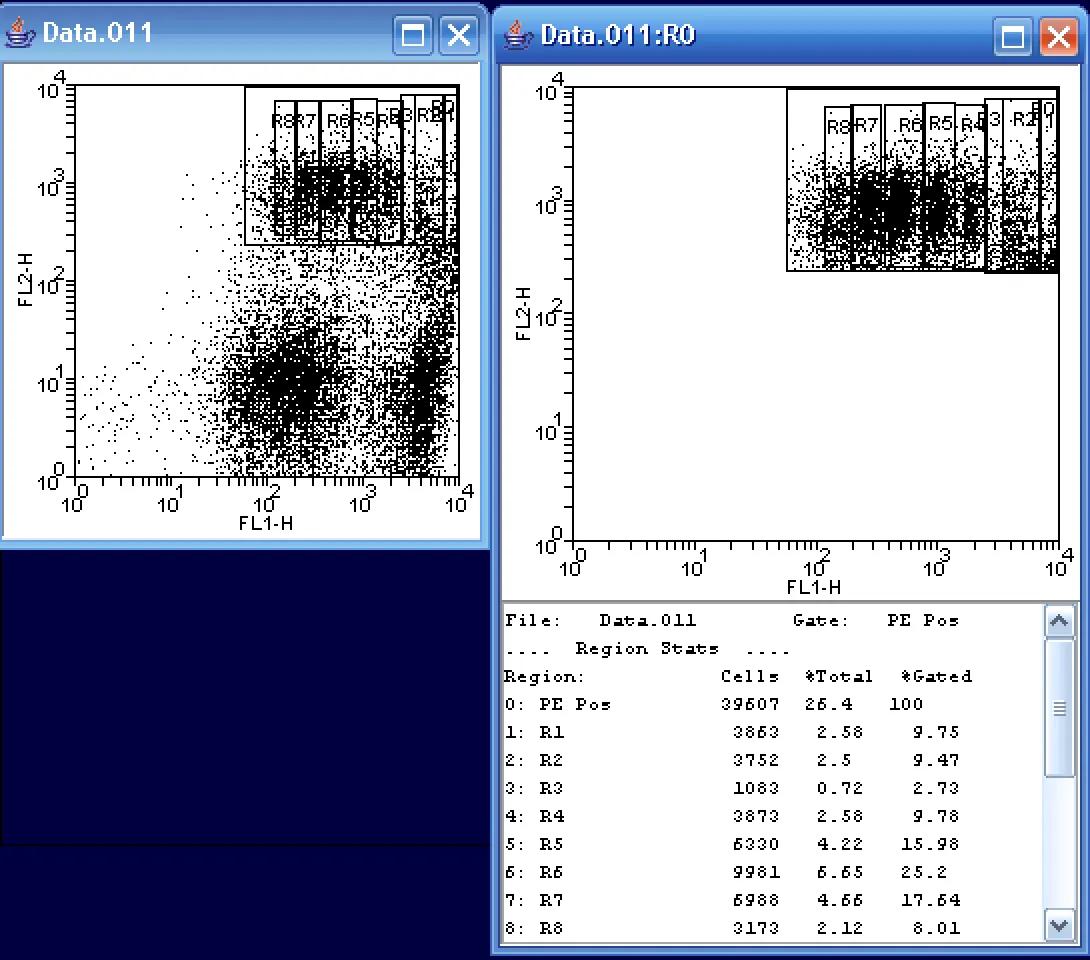The image size is (1090, 960).
Task: Select the '7: R7' row label
Action: [535, 900]
